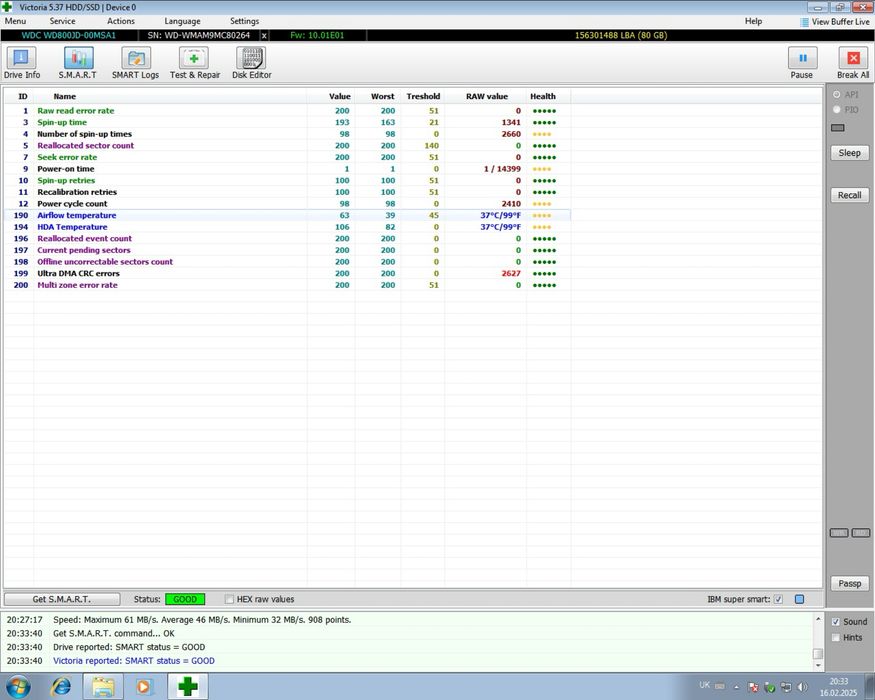Click the blue square beside IBM super smart
This screenshot has height=700, width=875.
coord(799,599)
